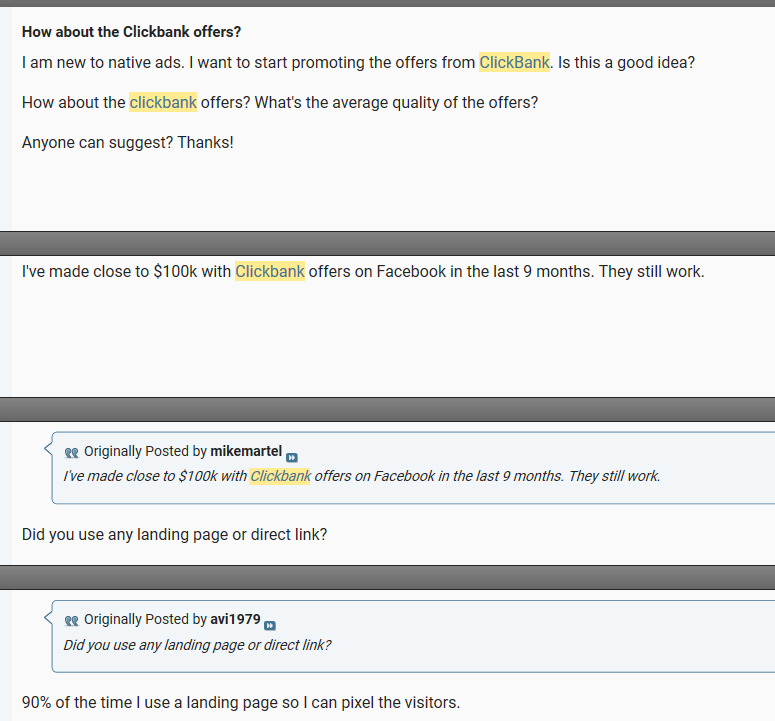
Task: Click the gray divider bar above mikemartel's quote box
Action: click(387, 409)
